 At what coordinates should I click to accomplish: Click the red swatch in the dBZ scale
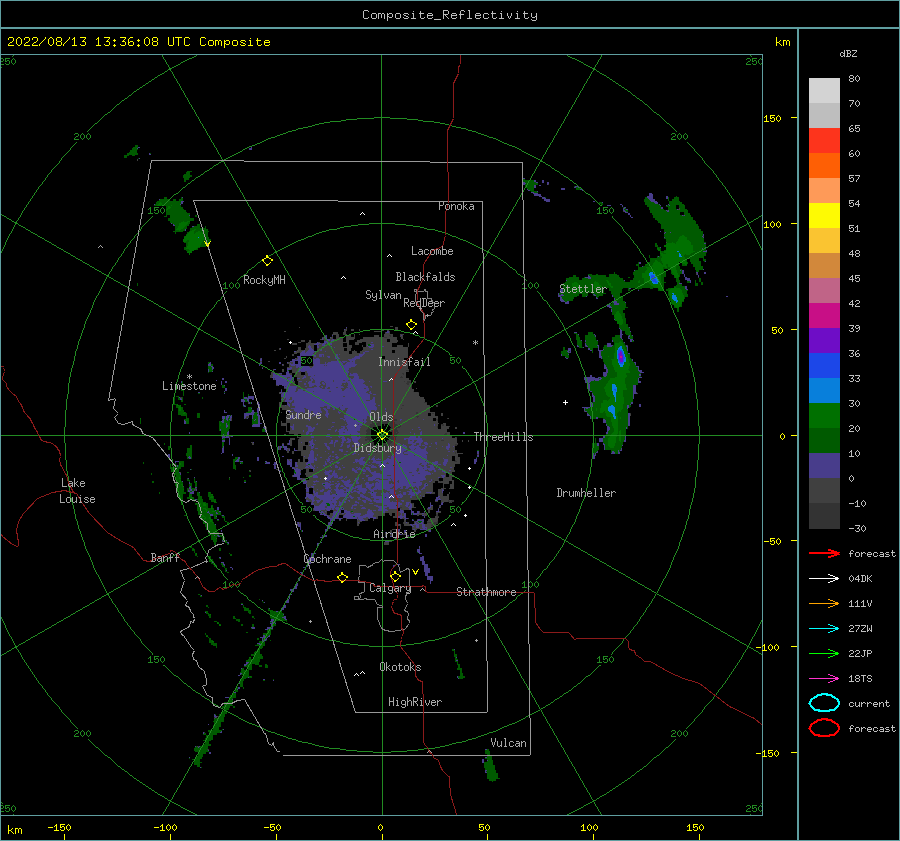pyautogui.click(x=824, y=141)
